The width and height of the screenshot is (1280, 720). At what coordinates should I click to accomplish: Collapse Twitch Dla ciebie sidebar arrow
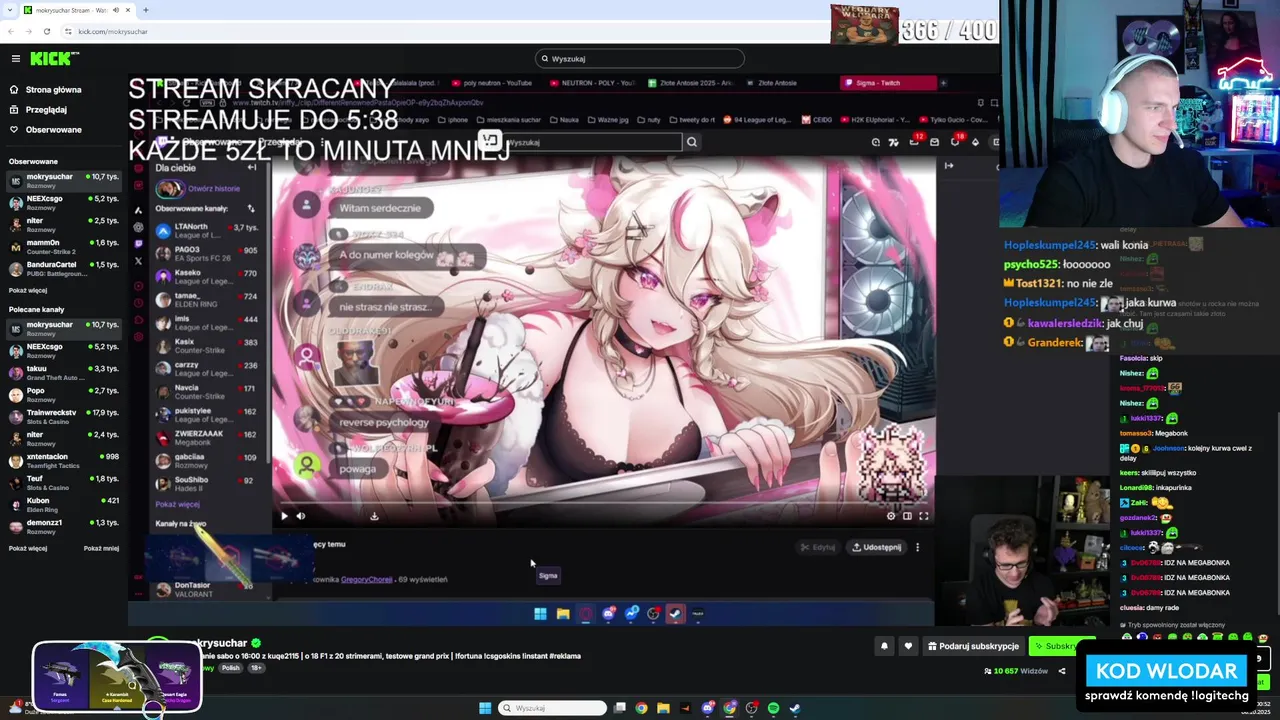pyautogui.click(x=251, y=168)
